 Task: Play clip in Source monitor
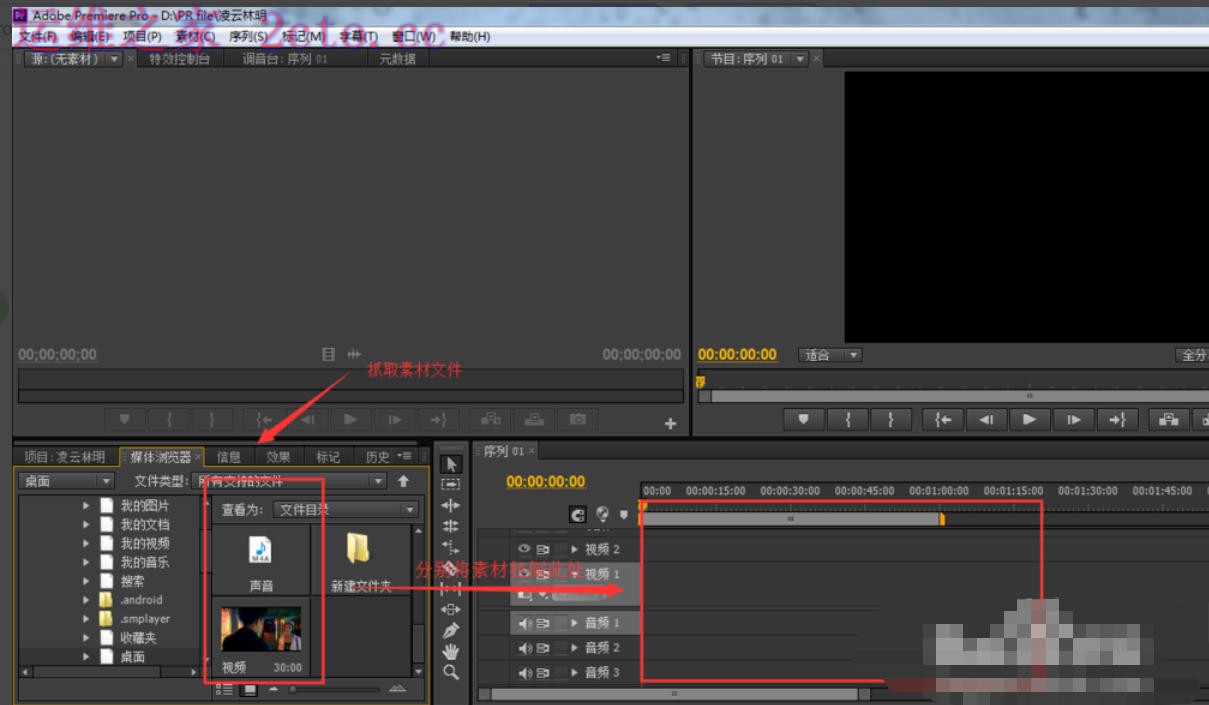point(350,420)
